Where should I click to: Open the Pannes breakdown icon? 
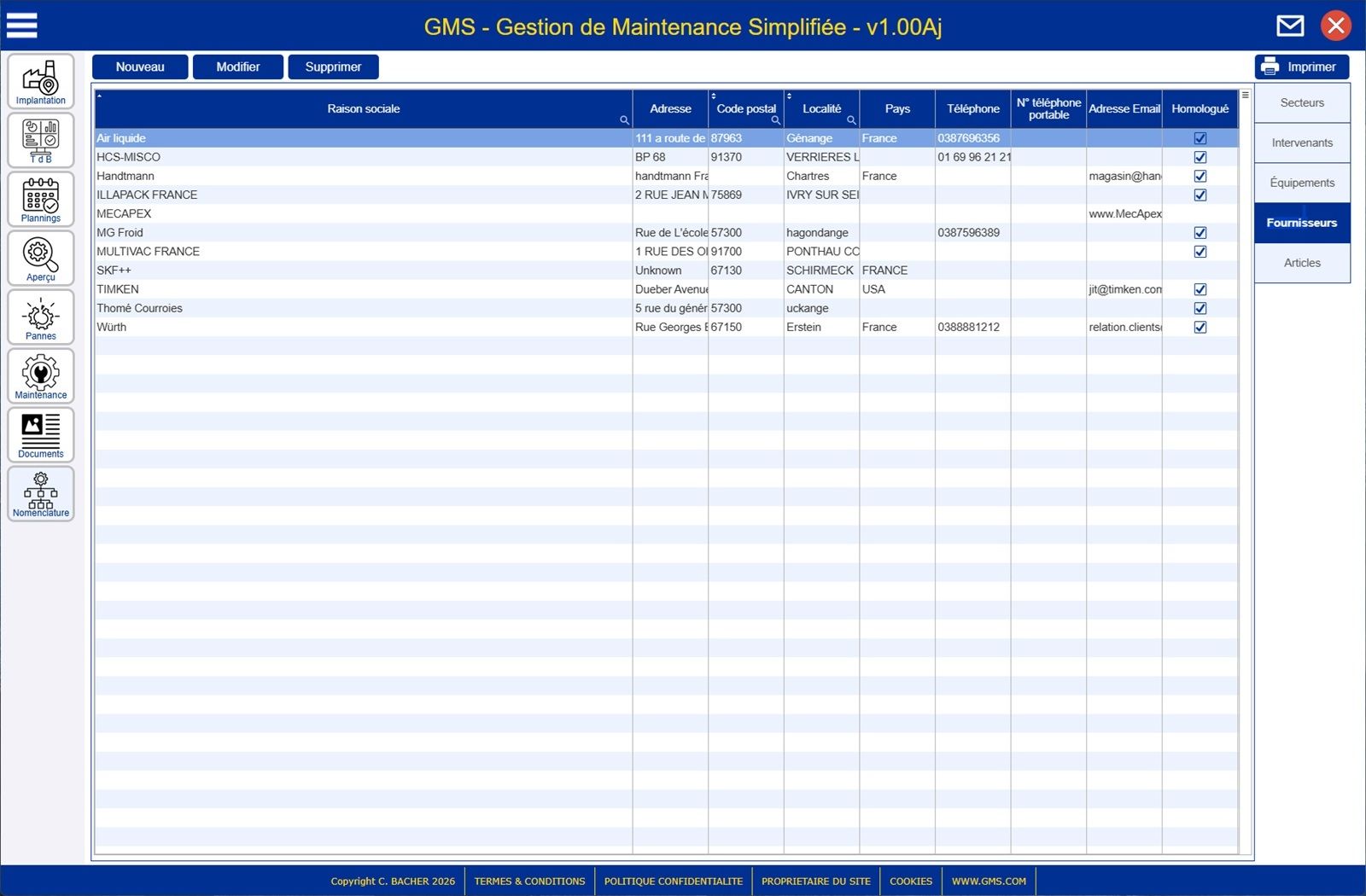click(x=40, y=317)
